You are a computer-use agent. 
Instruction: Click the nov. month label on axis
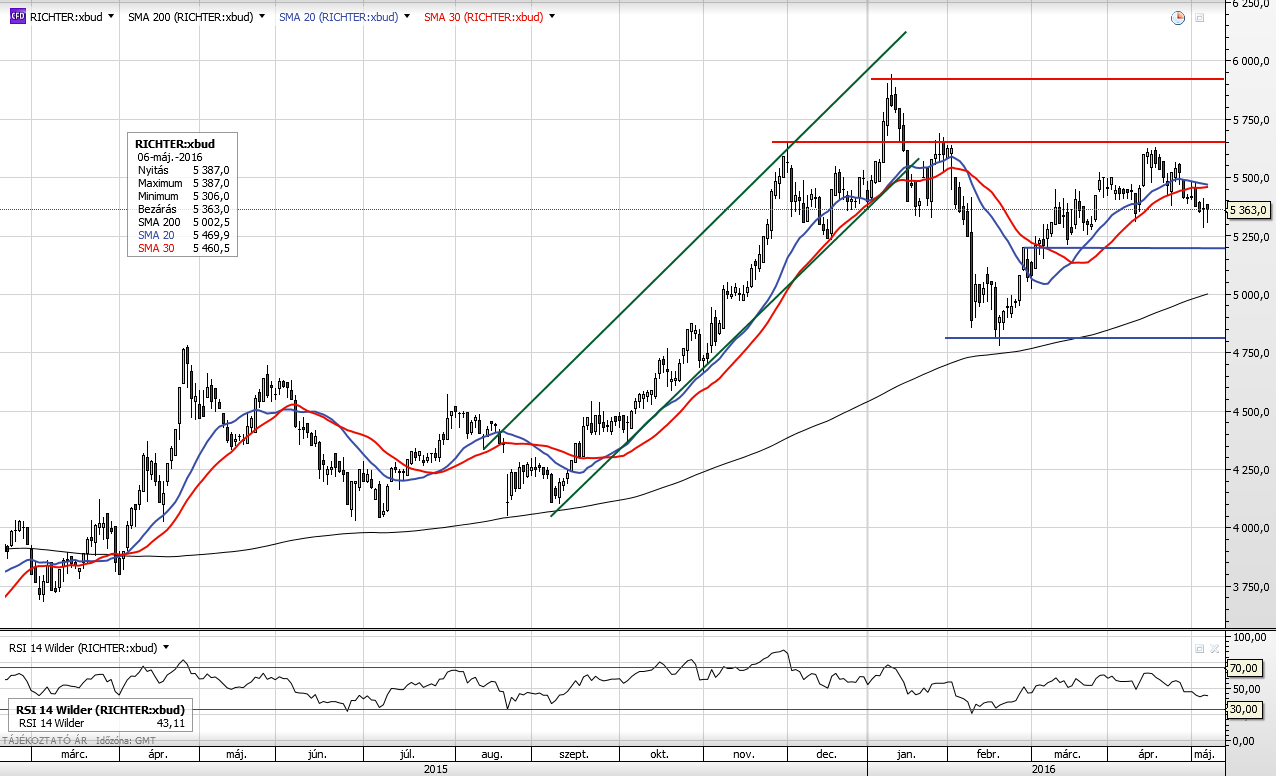tap(744, 754)
